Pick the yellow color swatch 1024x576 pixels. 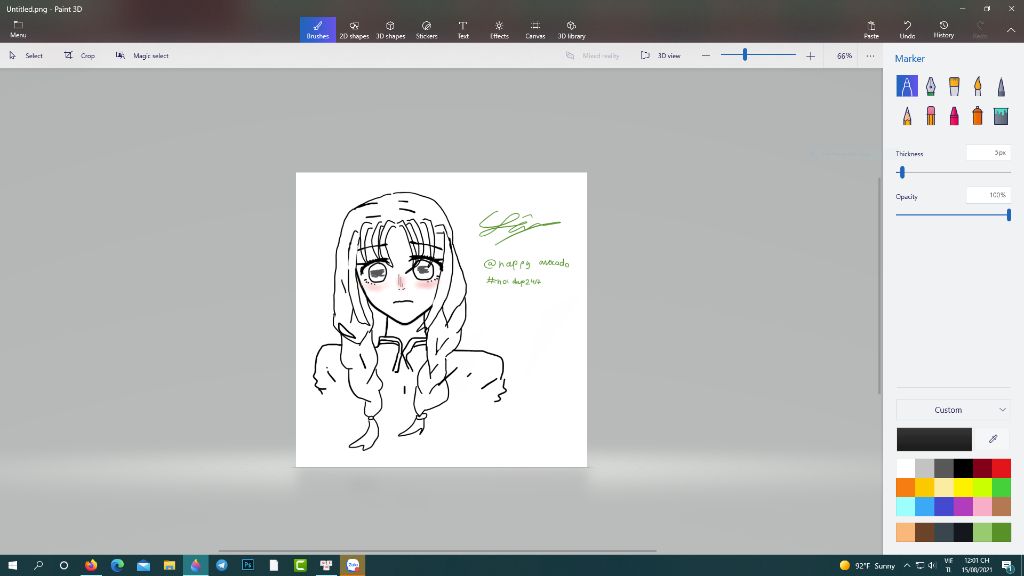[x=963, y=487]
